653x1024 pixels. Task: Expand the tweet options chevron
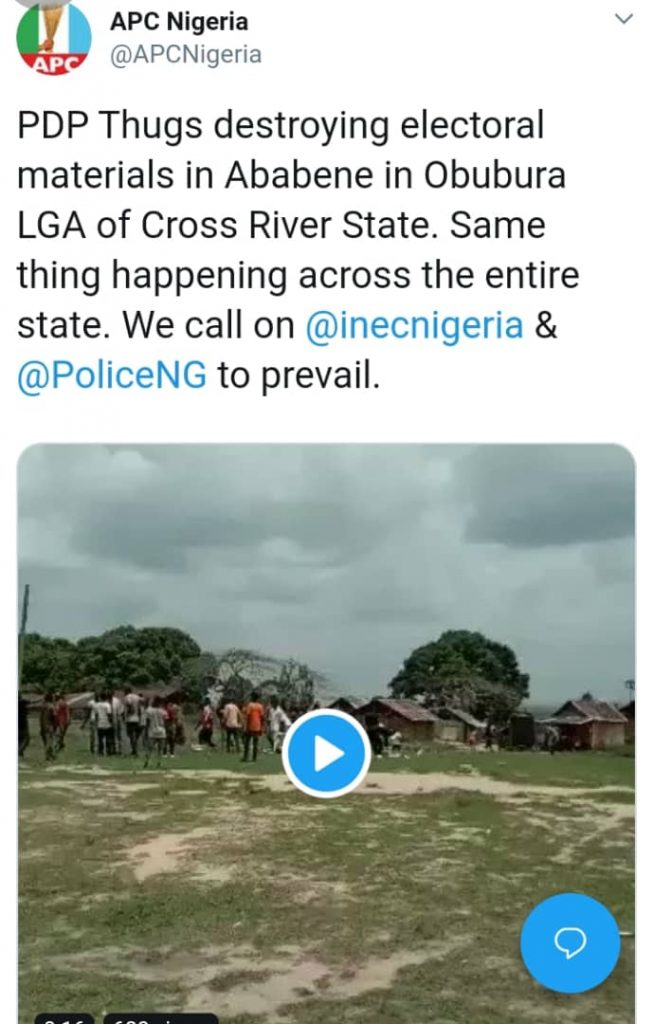[623, 19]
